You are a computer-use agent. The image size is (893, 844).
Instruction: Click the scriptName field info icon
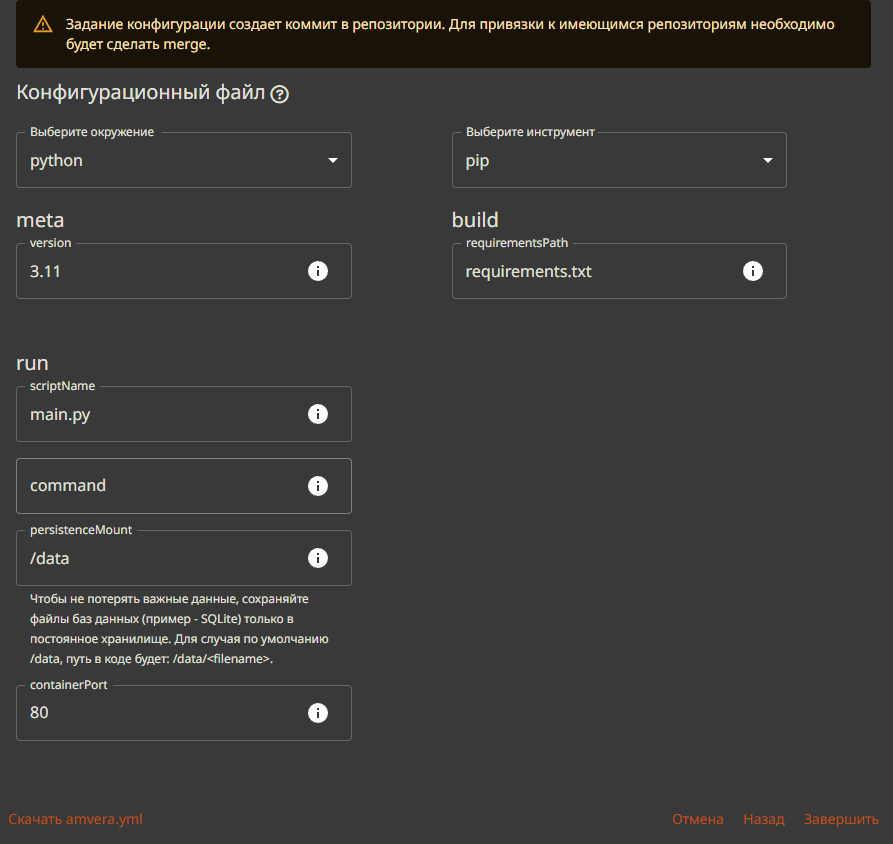tap(318, 414)
